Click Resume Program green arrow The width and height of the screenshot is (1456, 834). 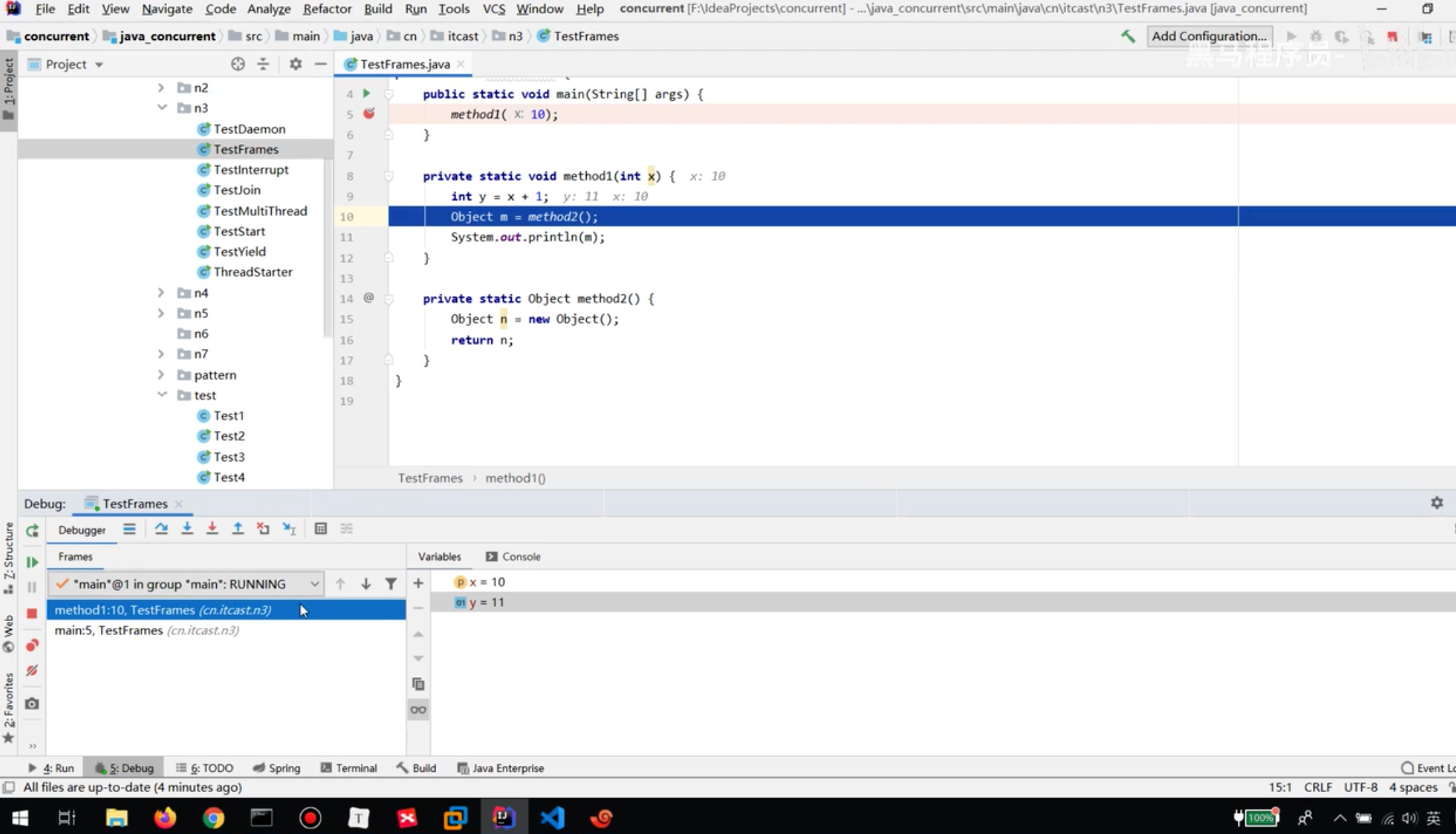point(32,562)
